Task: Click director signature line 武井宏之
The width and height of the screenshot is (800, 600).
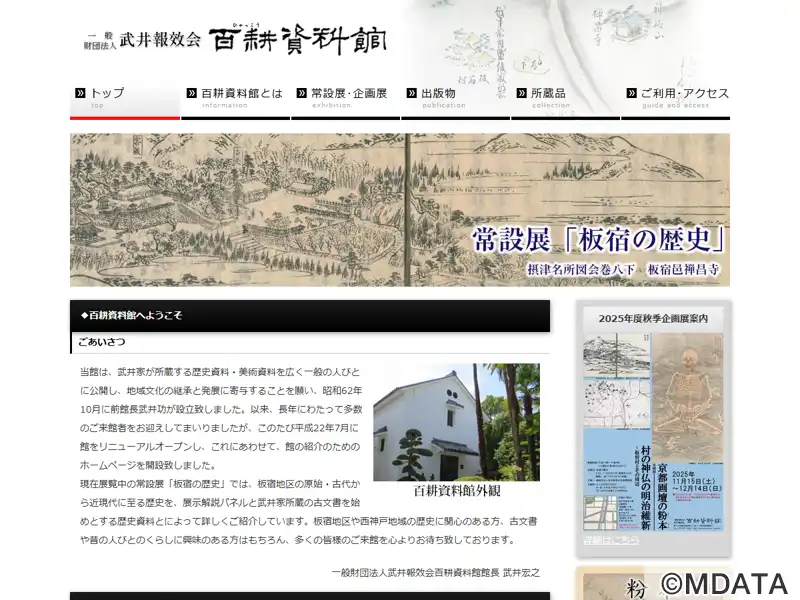Action: [435, 572]
